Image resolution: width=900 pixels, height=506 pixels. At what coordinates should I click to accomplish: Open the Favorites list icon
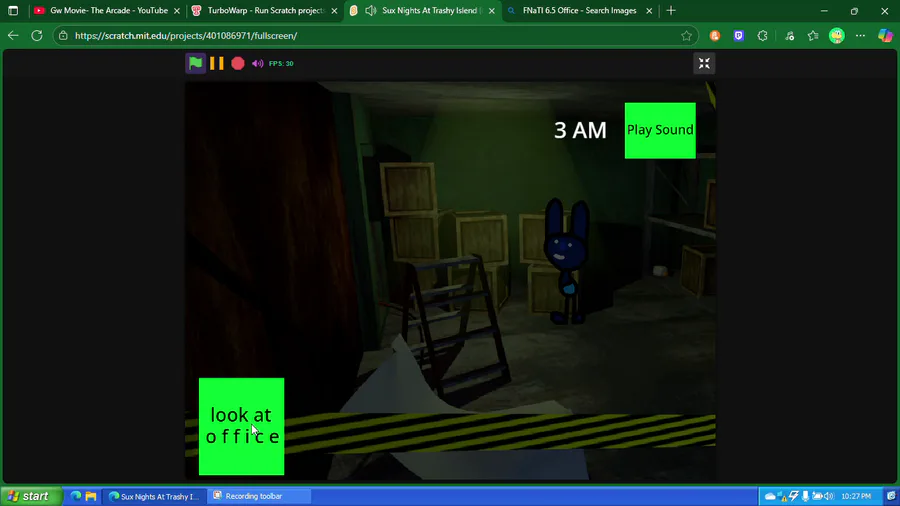(x=813, y=36)
